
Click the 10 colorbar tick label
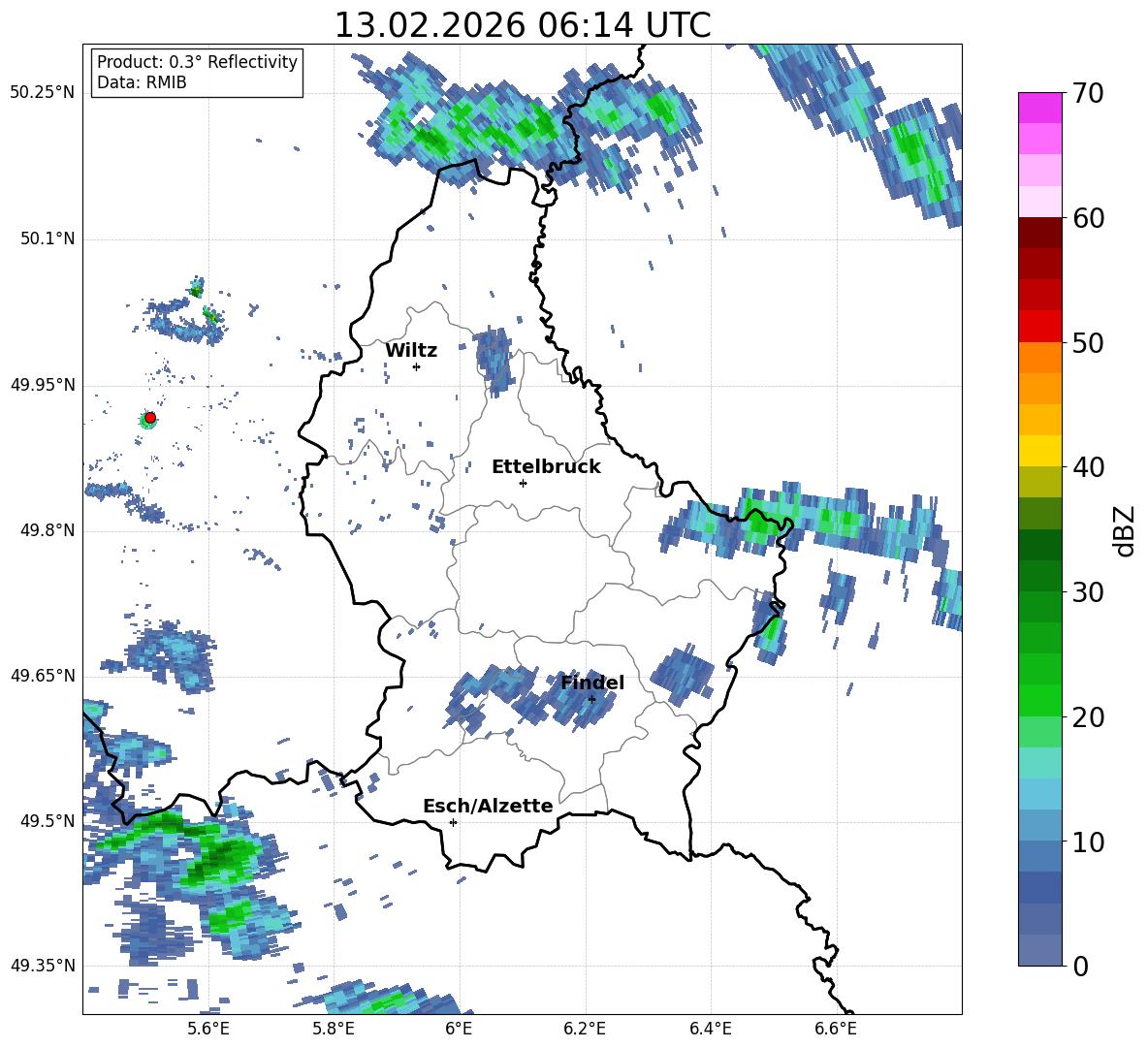point(1088,842)
